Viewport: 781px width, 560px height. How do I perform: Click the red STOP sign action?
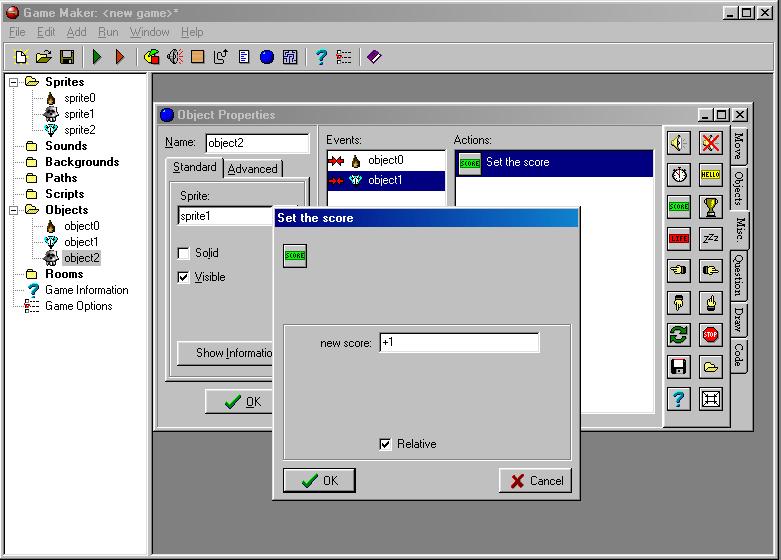711,335
